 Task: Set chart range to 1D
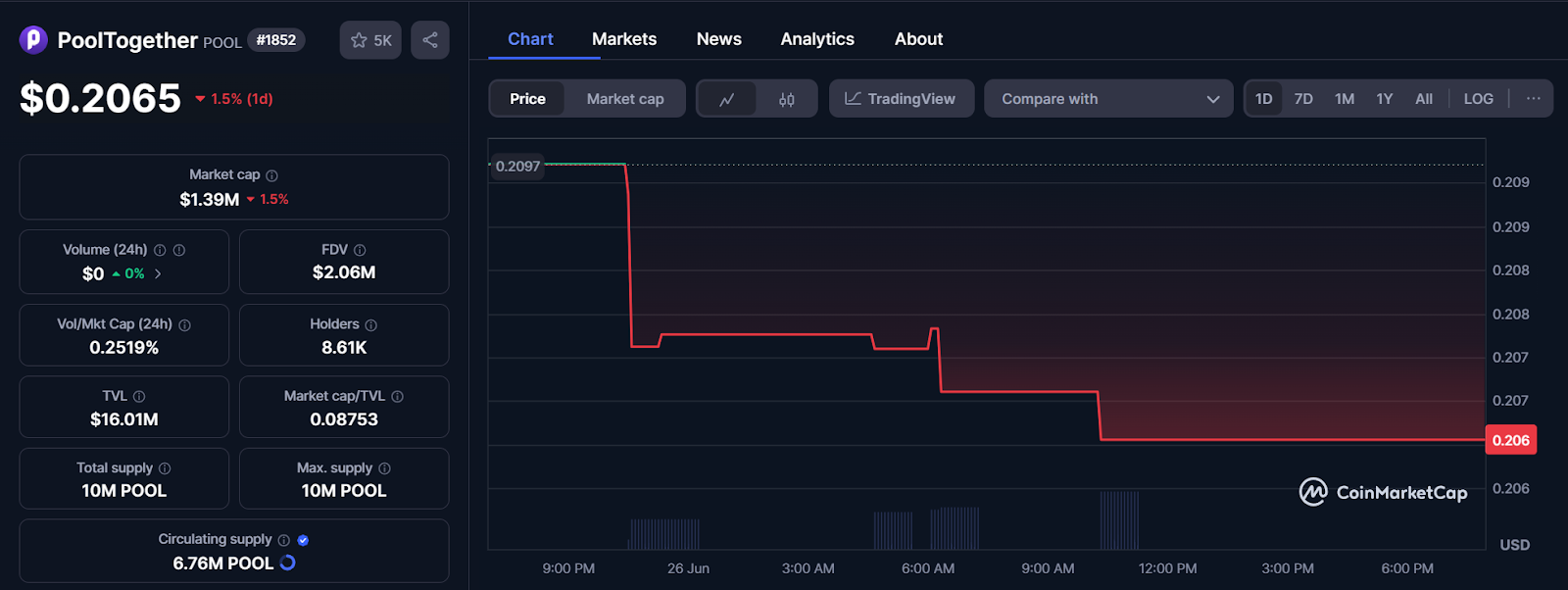[x=1264, y=99]
